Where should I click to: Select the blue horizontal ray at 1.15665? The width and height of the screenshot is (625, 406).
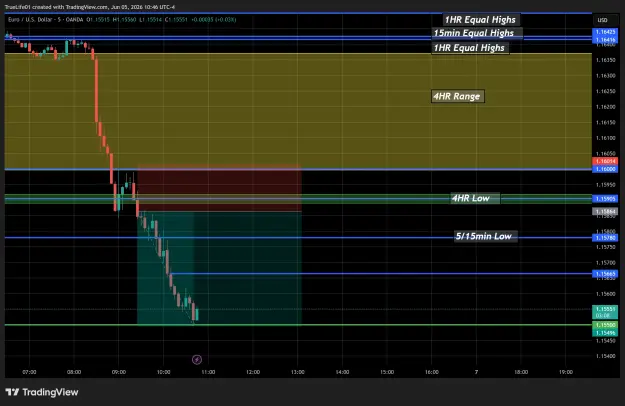(381, 274)
